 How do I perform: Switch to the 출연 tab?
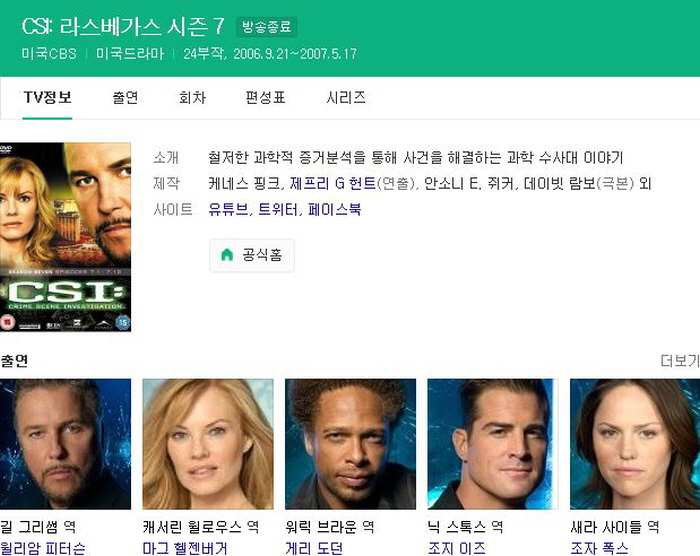[125, 97]
